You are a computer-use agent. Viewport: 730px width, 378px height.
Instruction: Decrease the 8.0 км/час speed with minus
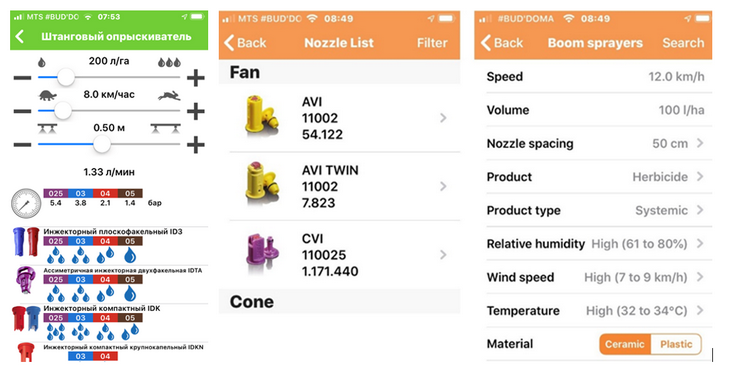pos(22,111)
